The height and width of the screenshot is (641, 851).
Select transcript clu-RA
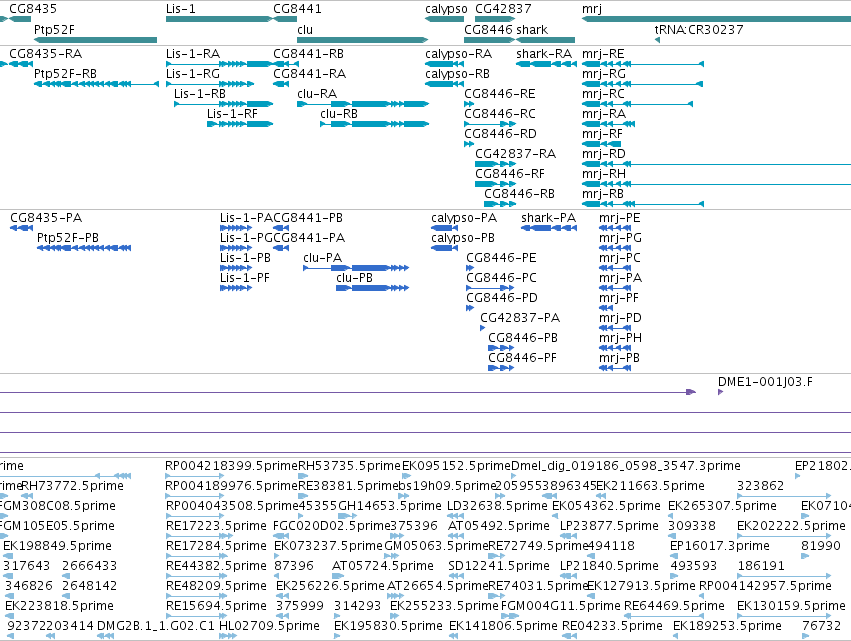click(363, 104)
